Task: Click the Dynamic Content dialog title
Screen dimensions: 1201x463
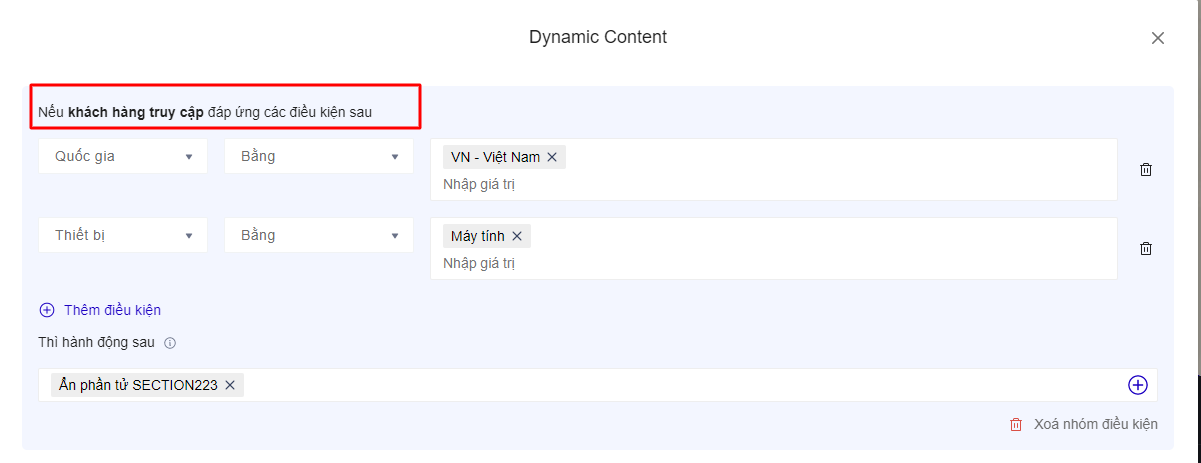Action: coord(598,37)
